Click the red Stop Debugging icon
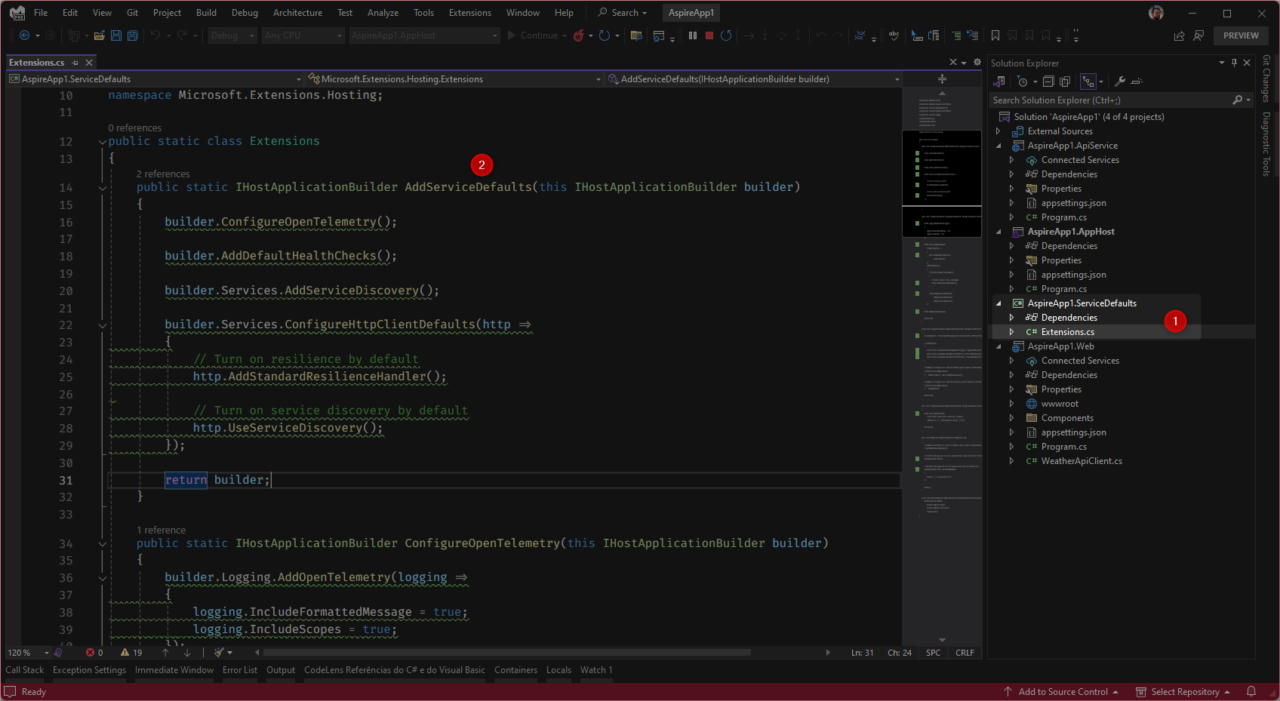 click(x=709, y=34)
